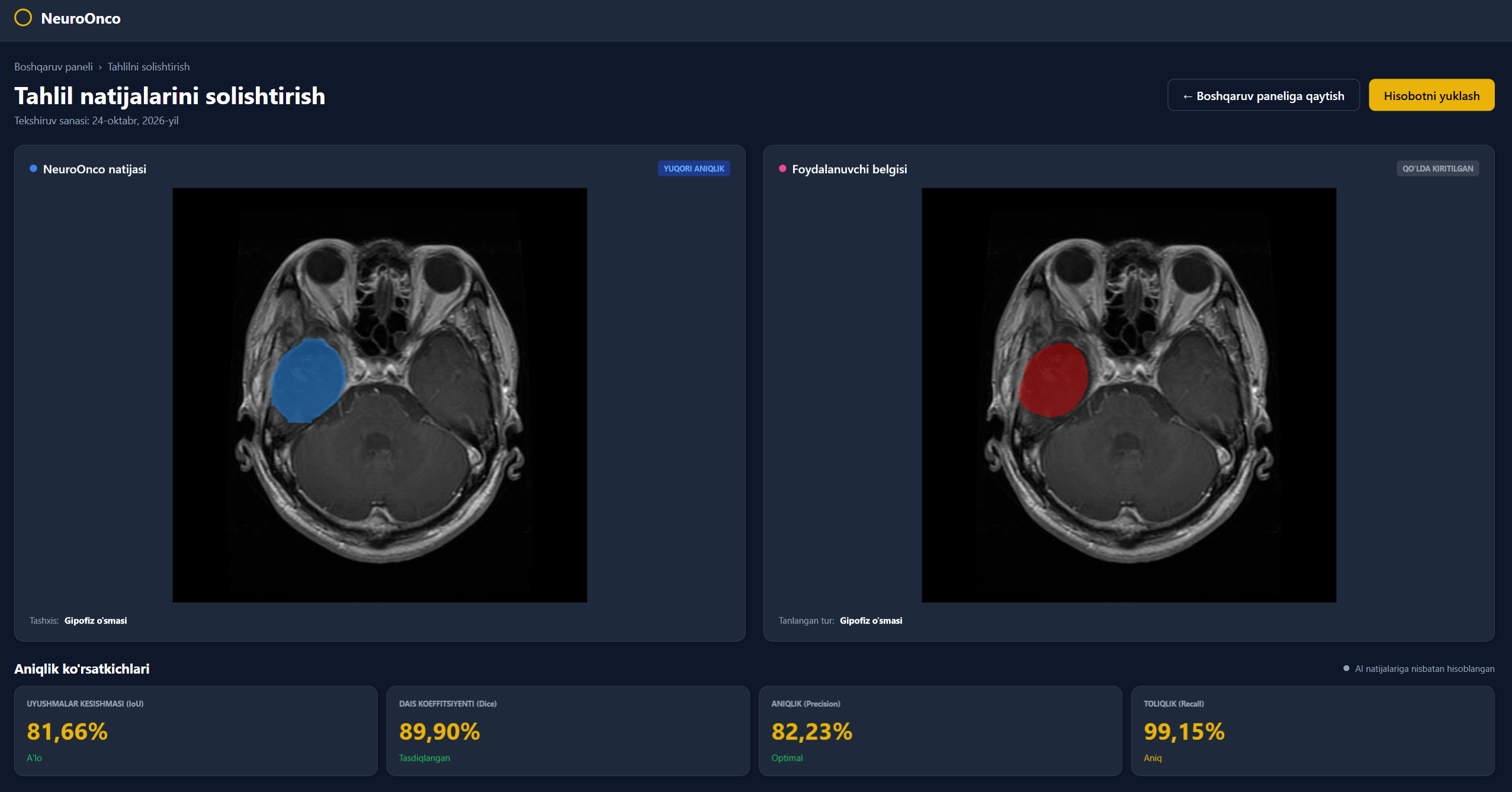The width and height of the screenshot is (1512, 792).
Task: Select the YUQORI ANIQLIK badge
Action: (x=694, y=168)
